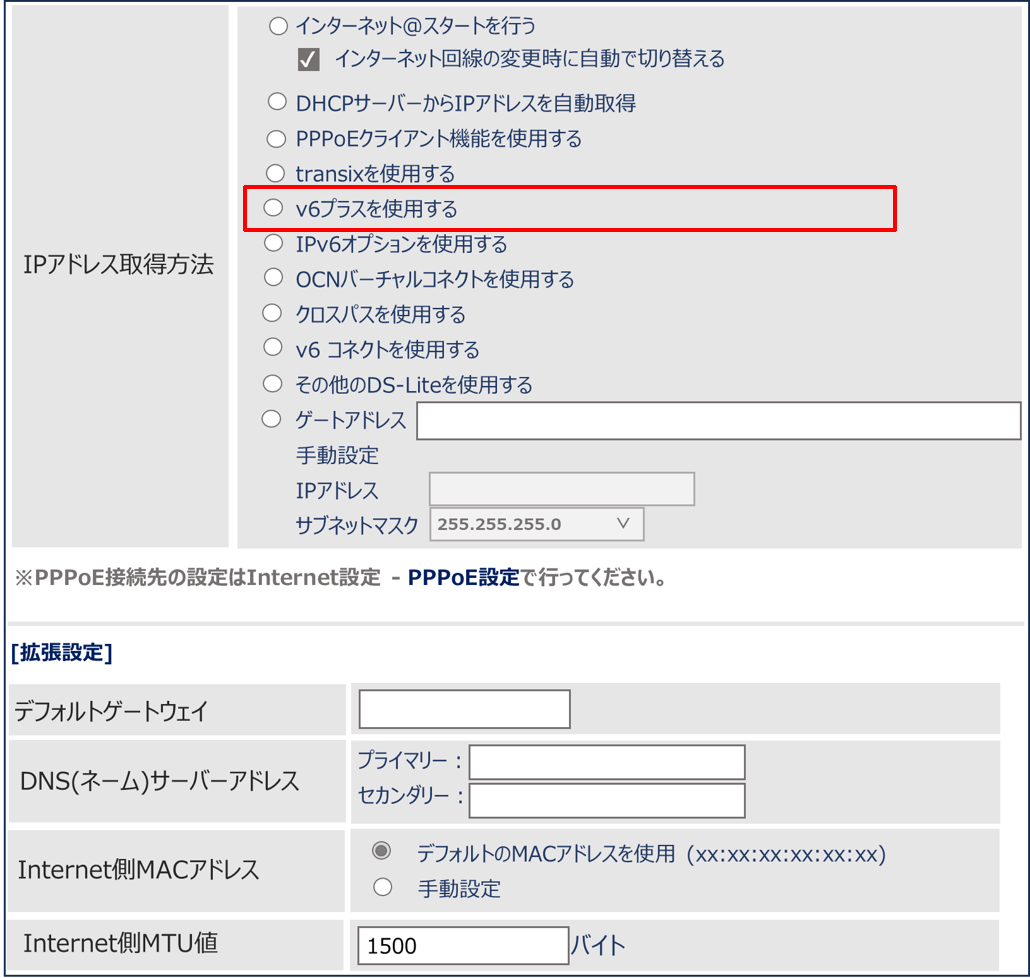Uncheck インターネット回線の変更時に自動で切り替える checkbox

(308, 60)
